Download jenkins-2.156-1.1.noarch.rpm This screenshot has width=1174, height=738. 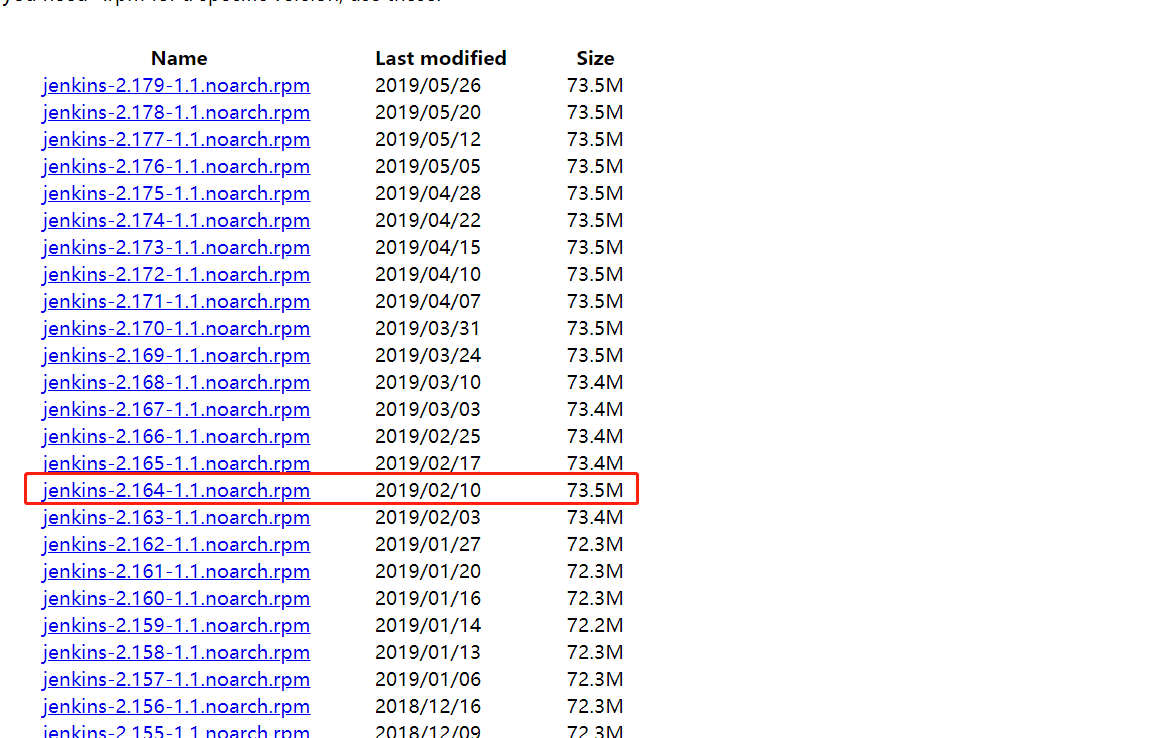click(x=176, y=706)
